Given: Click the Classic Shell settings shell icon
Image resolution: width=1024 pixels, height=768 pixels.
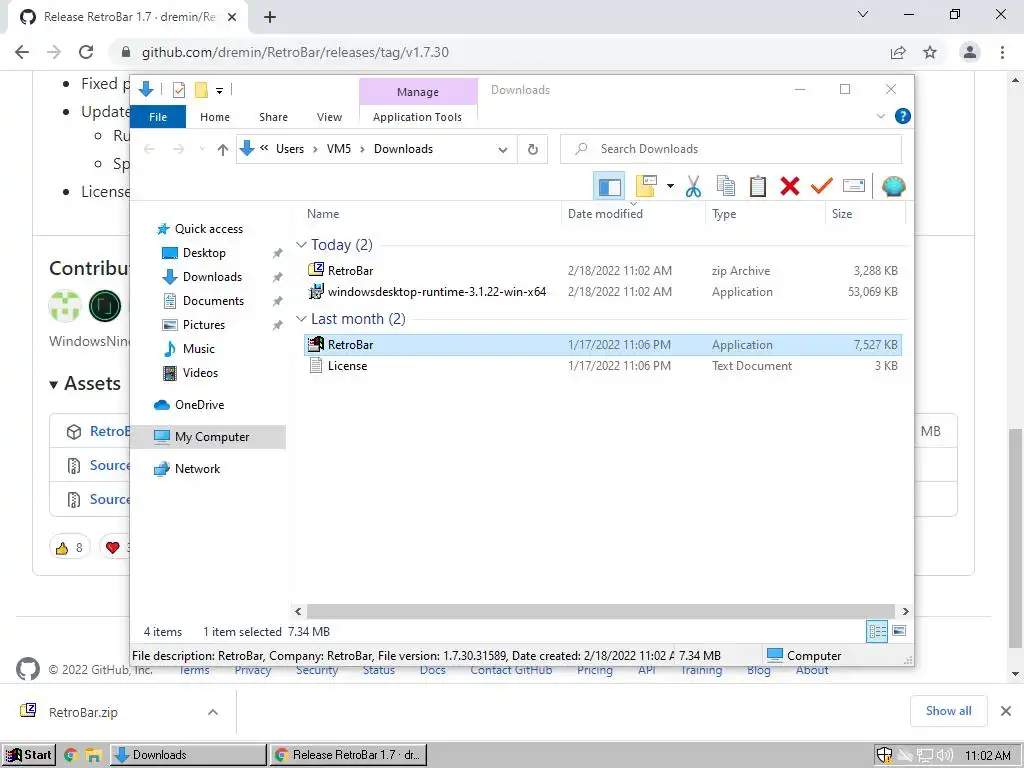Looking at the screenshot, I should (893, 187).
